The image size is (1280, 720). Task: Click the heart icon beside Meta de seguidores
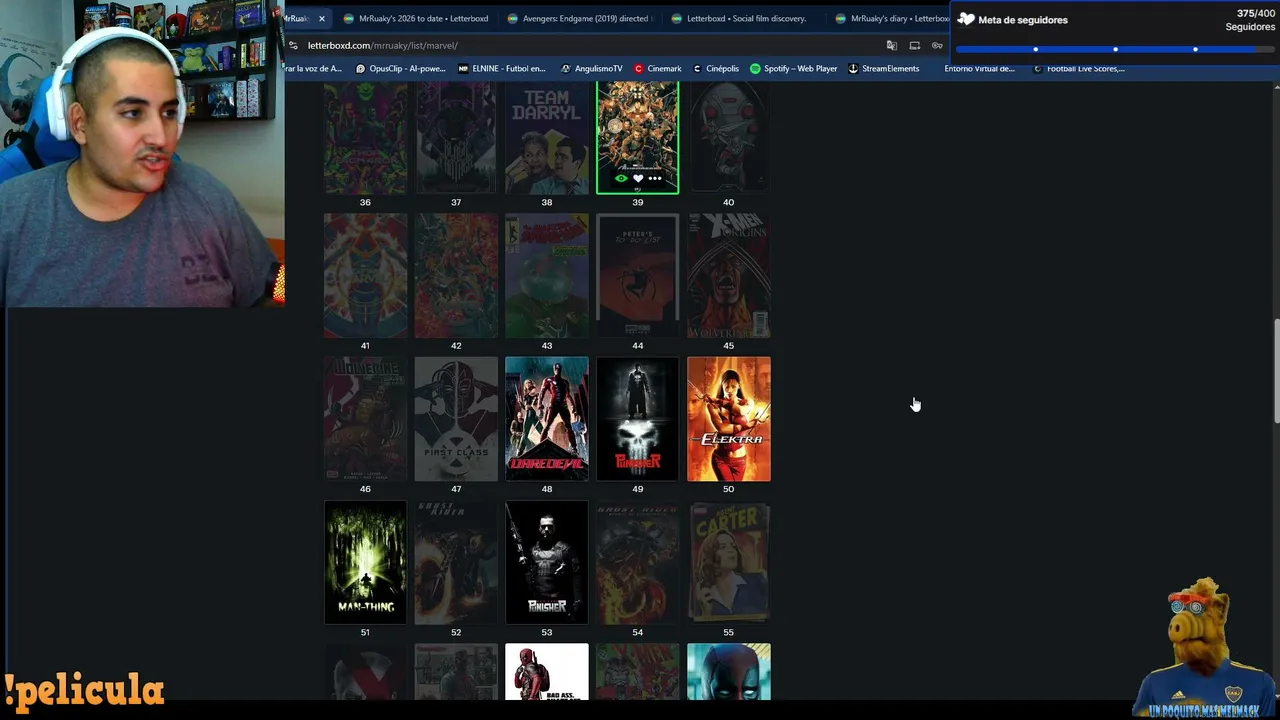966,19
